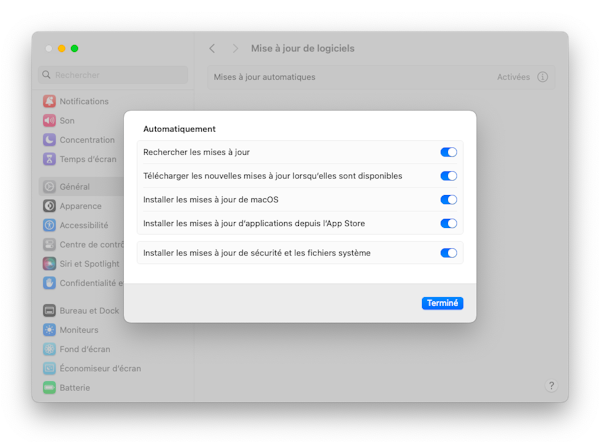
Task: Disable Télécharger les nouvelles mises à jour switch
Action: point(448,176)
